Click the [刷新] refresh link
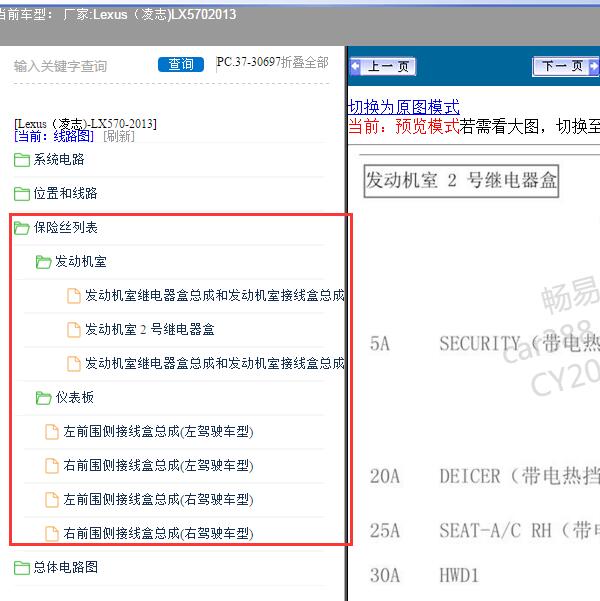Viewport: 600px width, 601px height. (119, 136)
